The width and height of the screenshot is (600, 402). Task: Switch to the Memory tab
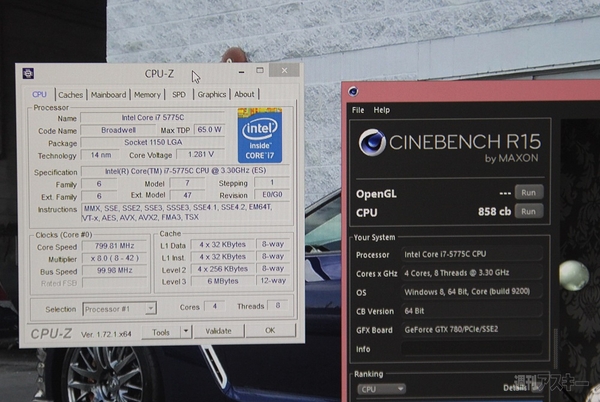click(147, 95)
